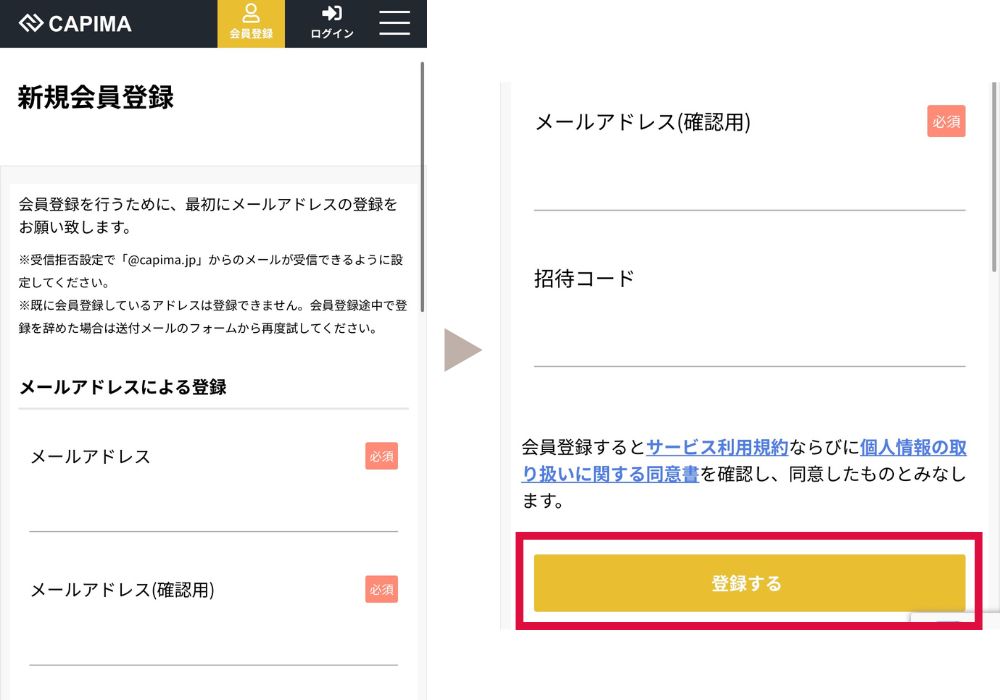Click the 新規会員登録 page heading
1000x700 pixels.
click(x=96, y=97)
